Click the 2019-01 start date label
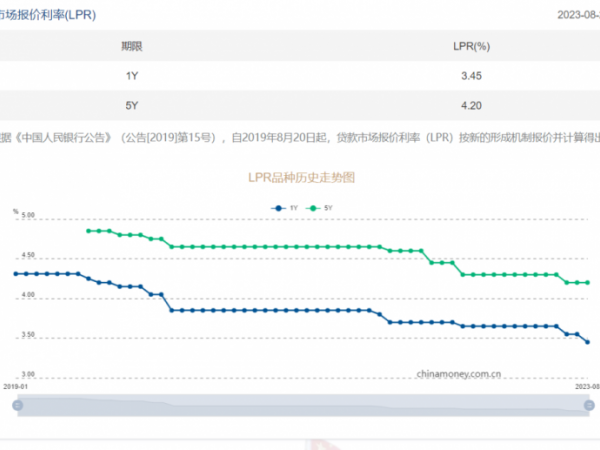This screenshot has height=450, width=600. [15, 385]
